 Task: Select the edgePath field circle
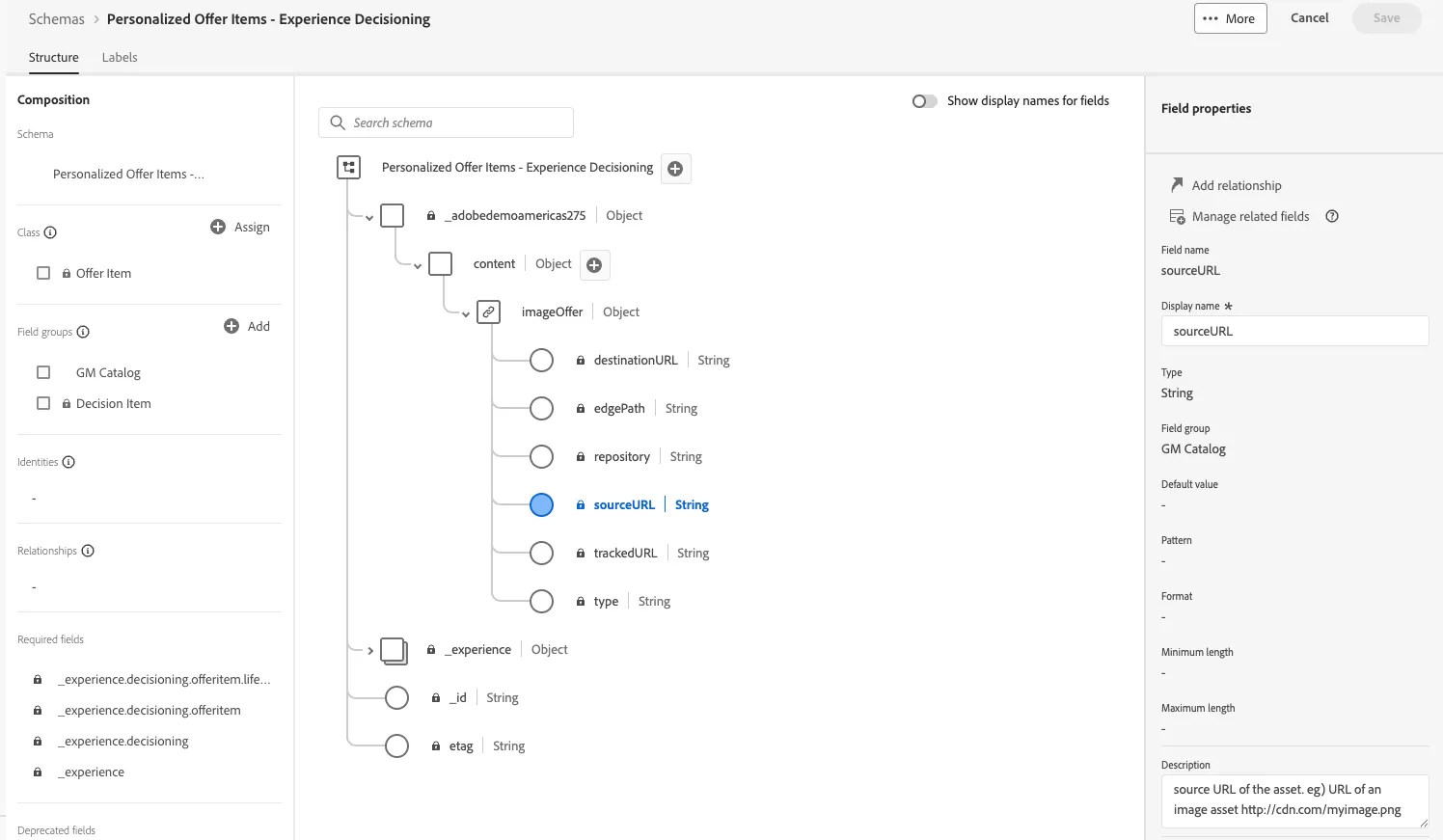pyautogui.click(x=542, y=409)
